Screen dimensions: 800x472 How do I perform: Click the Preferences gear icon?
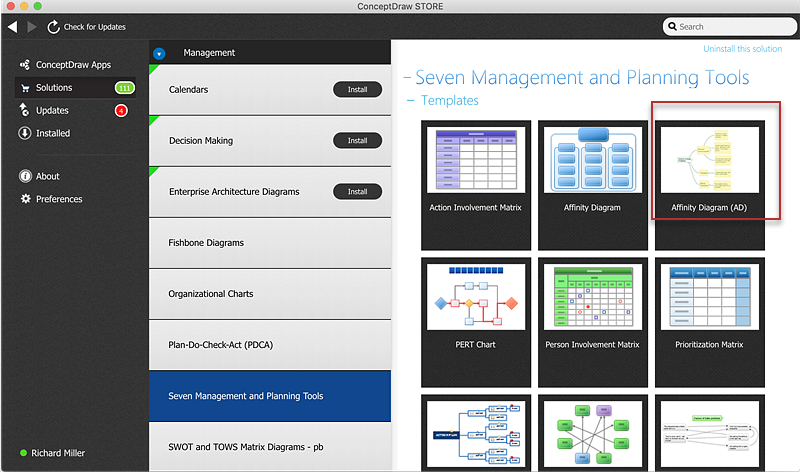[x=26, y=198]
